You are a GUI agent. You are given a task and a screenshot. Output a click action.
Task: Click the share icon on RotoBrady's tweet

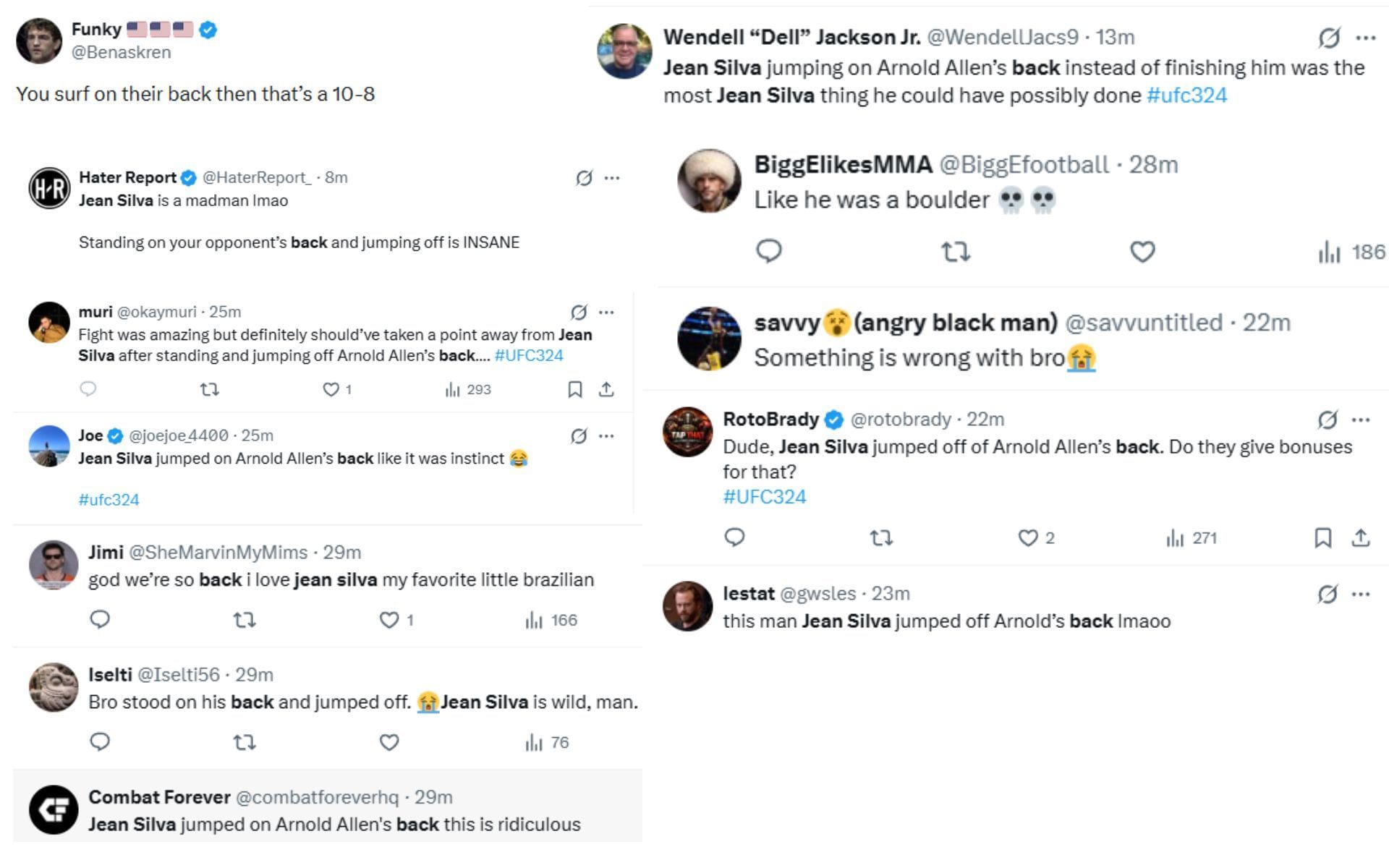(1360, 538)
